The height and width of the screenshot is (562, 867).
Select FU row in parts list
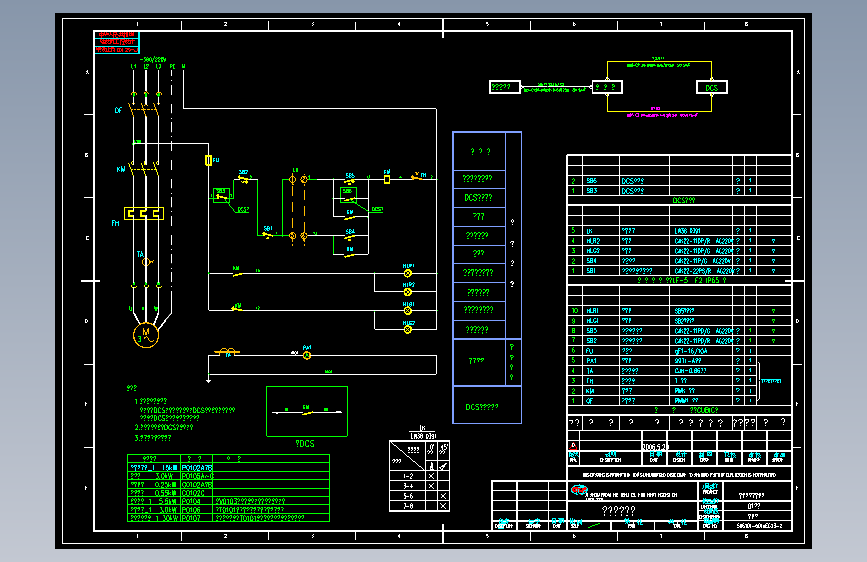[x=679, y=351]
